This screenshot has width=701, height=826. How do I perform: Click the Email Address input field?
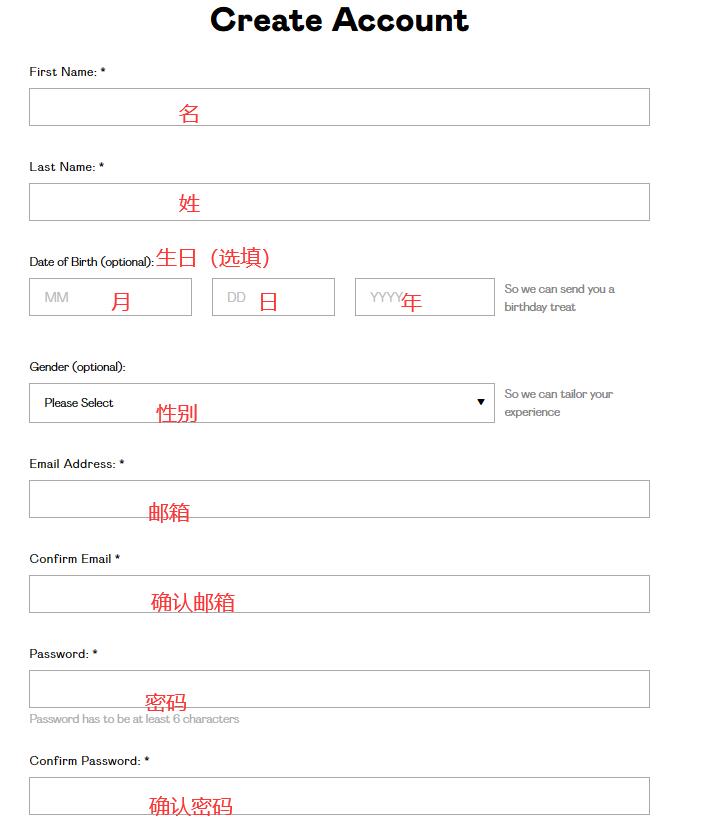click(x=339, y=499)
